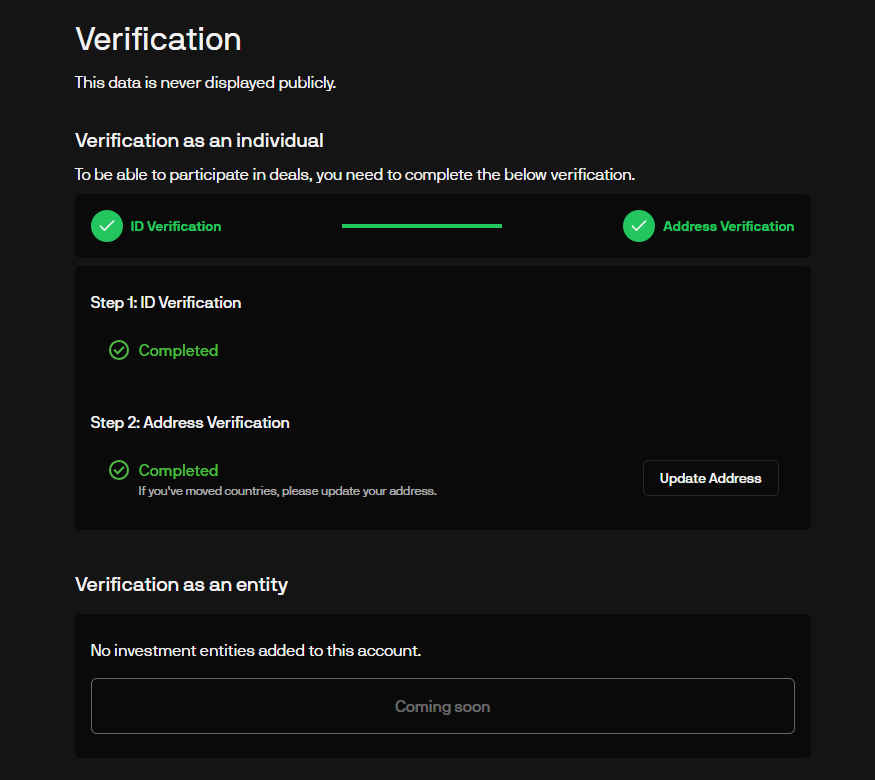Click Completed text under Step 2
875x780 pixels.
pos(178,470)
